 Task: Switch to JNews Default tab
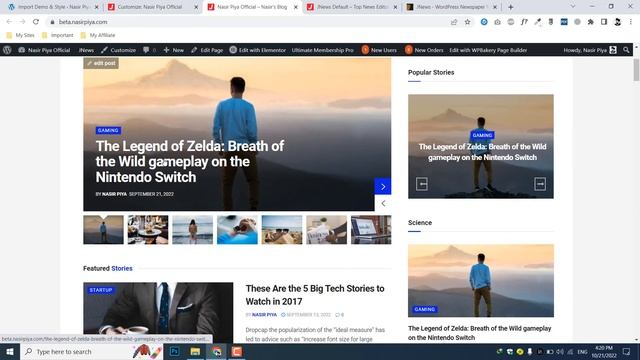[352, 7]
